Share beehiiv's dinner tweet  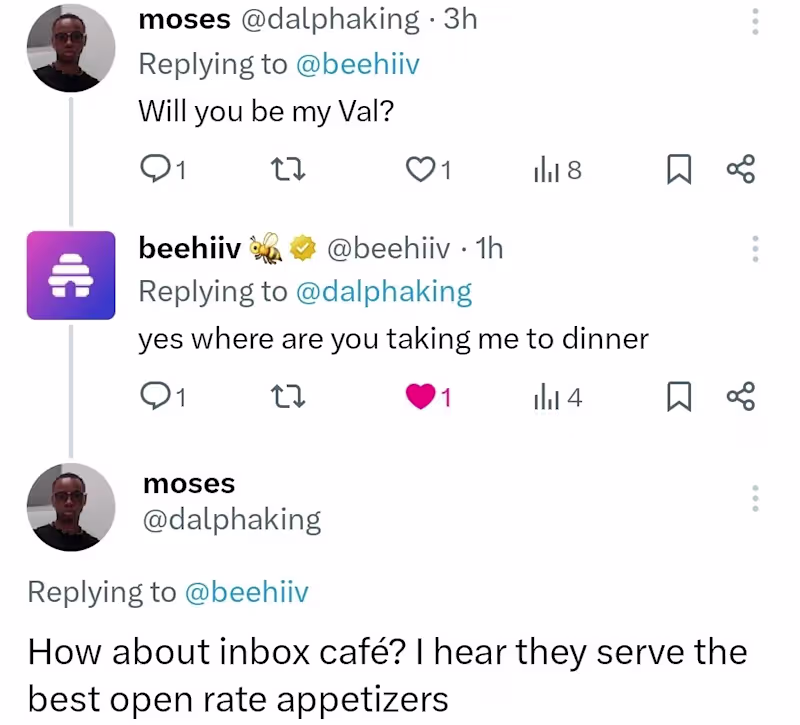tap(740, 398)
